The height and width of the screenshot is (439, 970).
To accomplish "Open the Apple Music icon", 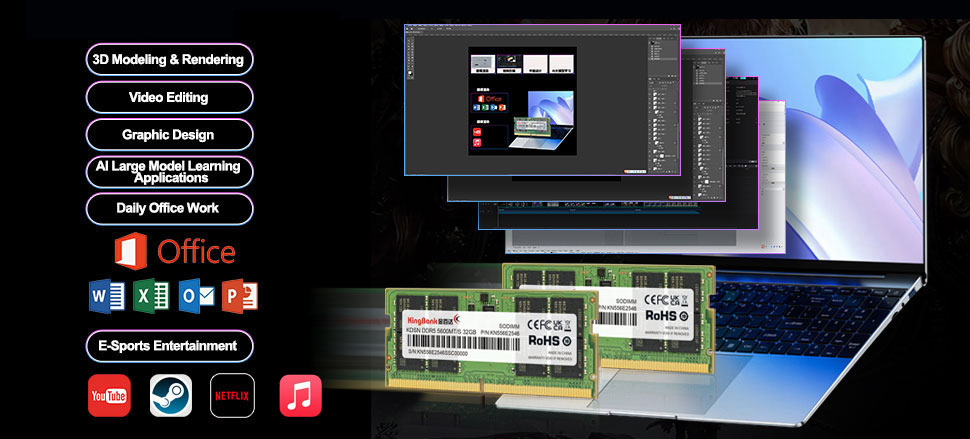I will [301, 395].
